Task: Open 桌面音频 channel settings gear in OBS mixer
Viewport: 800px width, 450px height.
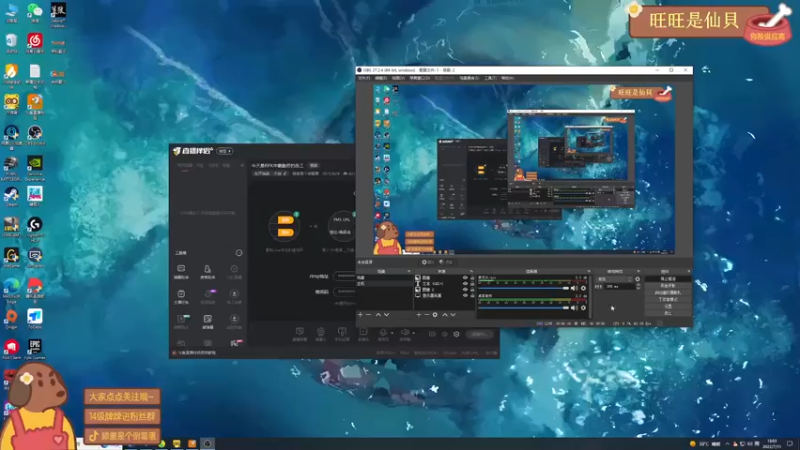Action: [x=583, y=308]
